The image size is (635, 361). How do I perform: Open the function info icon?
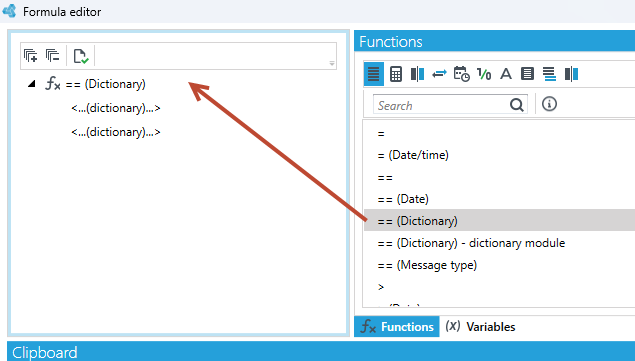549,104
